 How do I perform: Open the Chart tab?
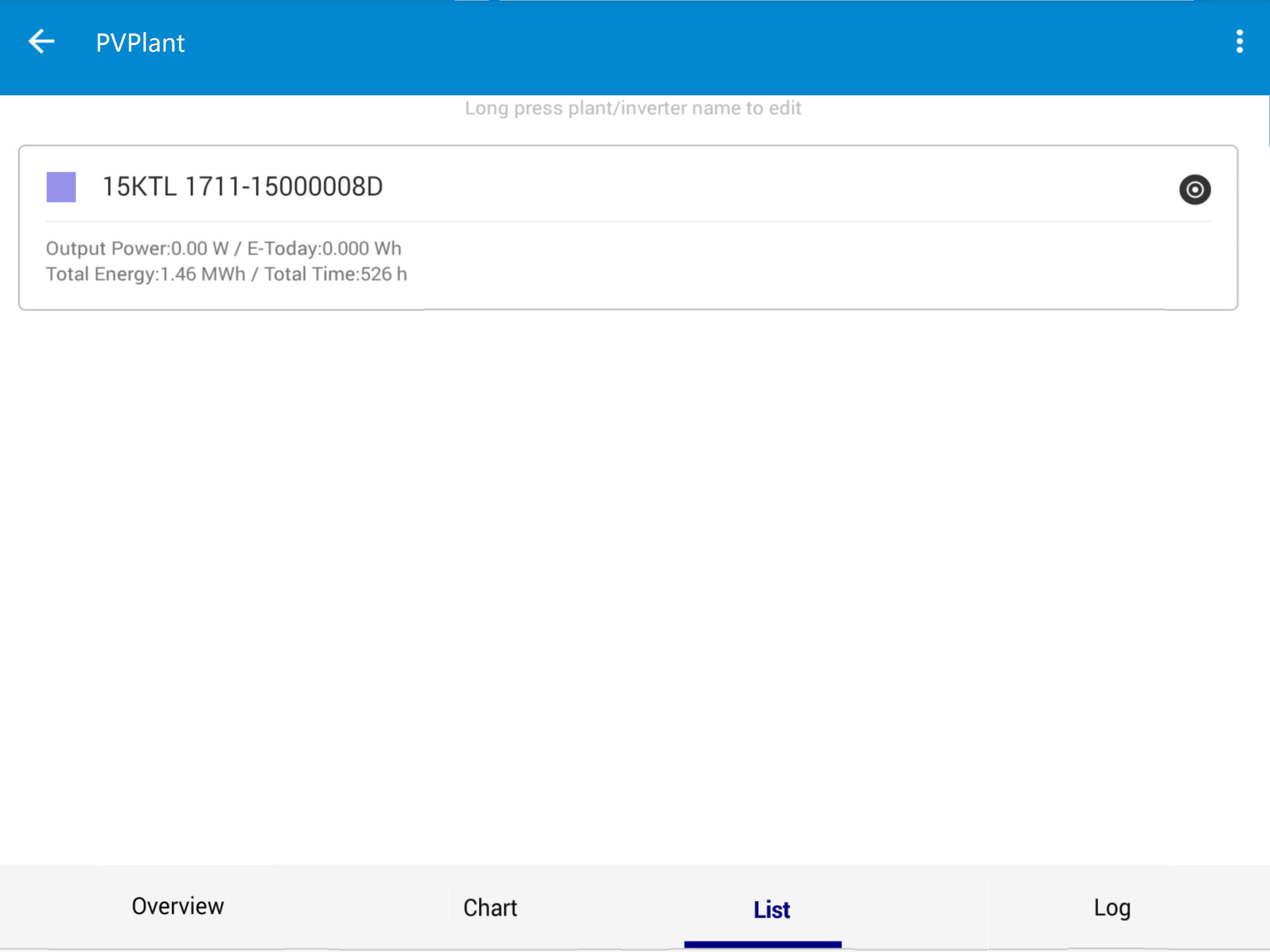pos(490,908)
